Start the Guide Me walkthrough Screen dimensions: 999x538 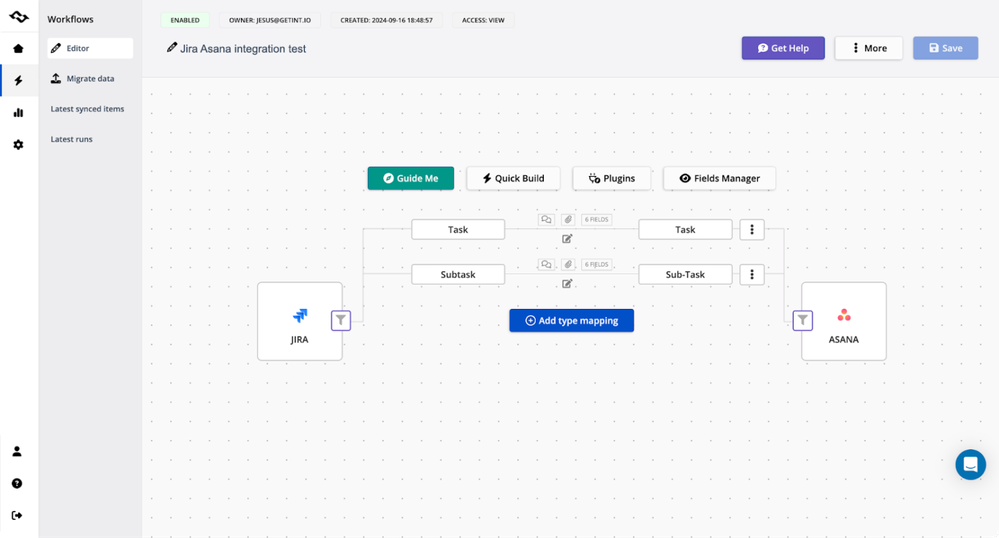(411, 178)
